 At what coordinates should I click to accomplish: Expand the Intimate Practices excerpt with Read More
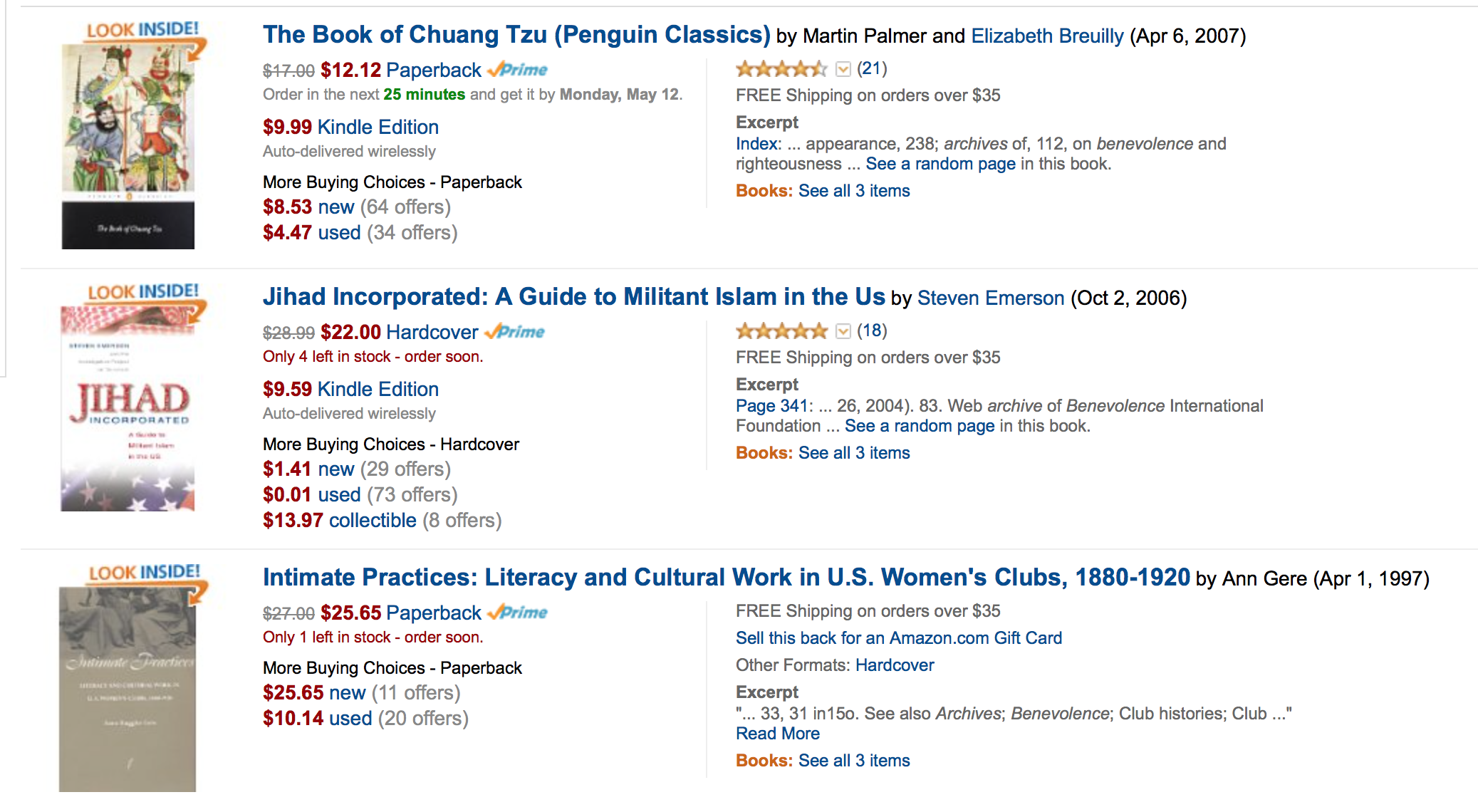(x=777, y=734)
